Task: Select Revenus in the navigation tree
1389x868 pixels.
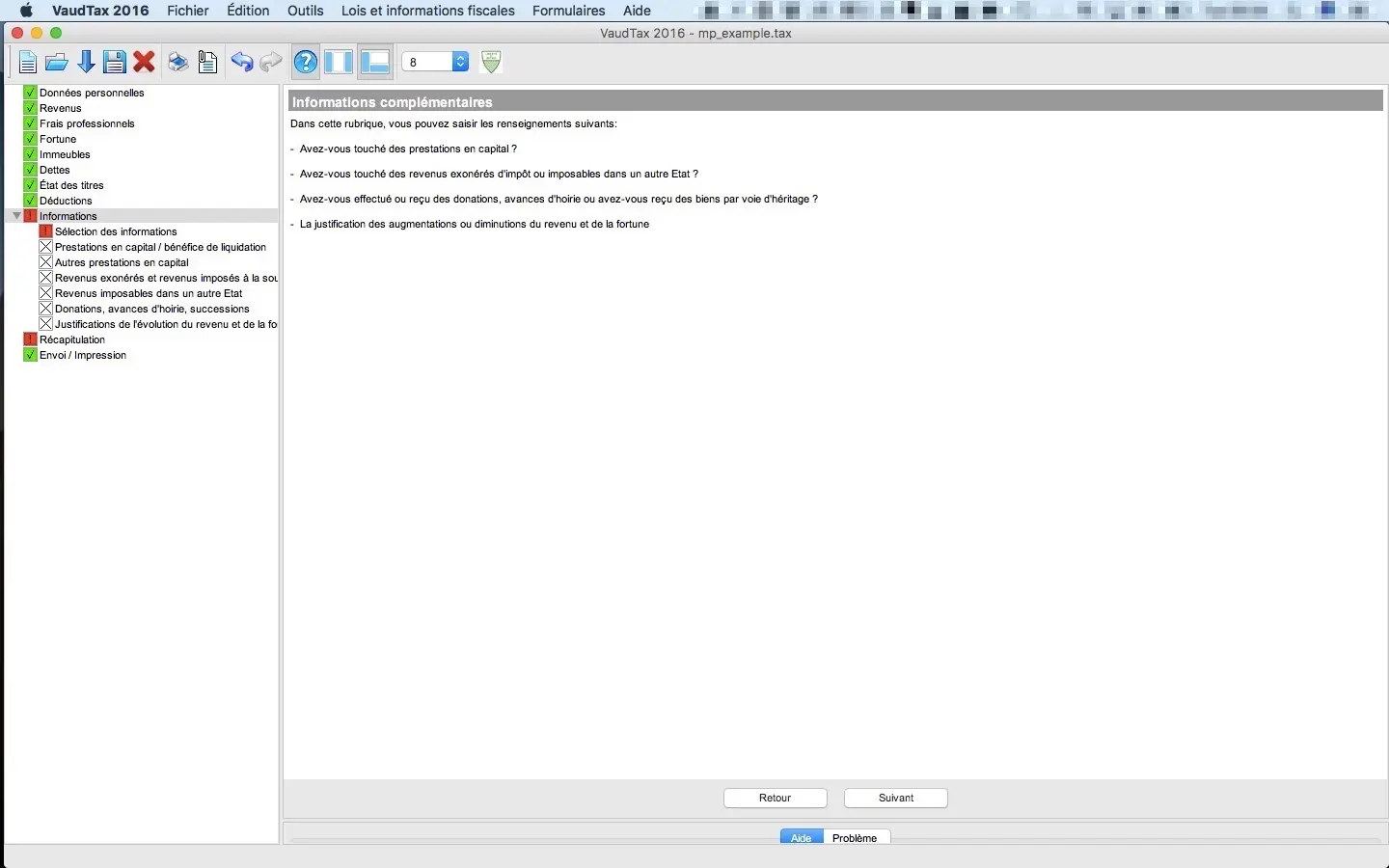Action: 61,108
